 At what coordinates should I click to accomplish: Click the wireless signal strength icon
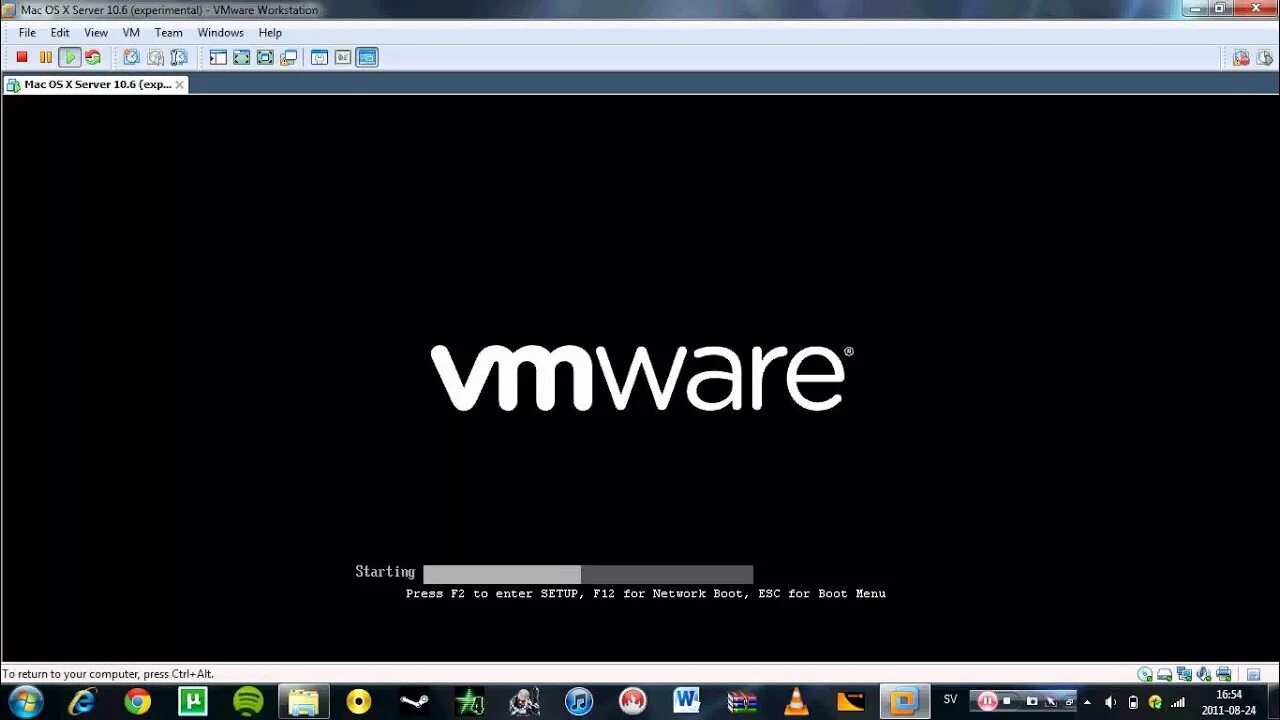tap(1178, 702)
